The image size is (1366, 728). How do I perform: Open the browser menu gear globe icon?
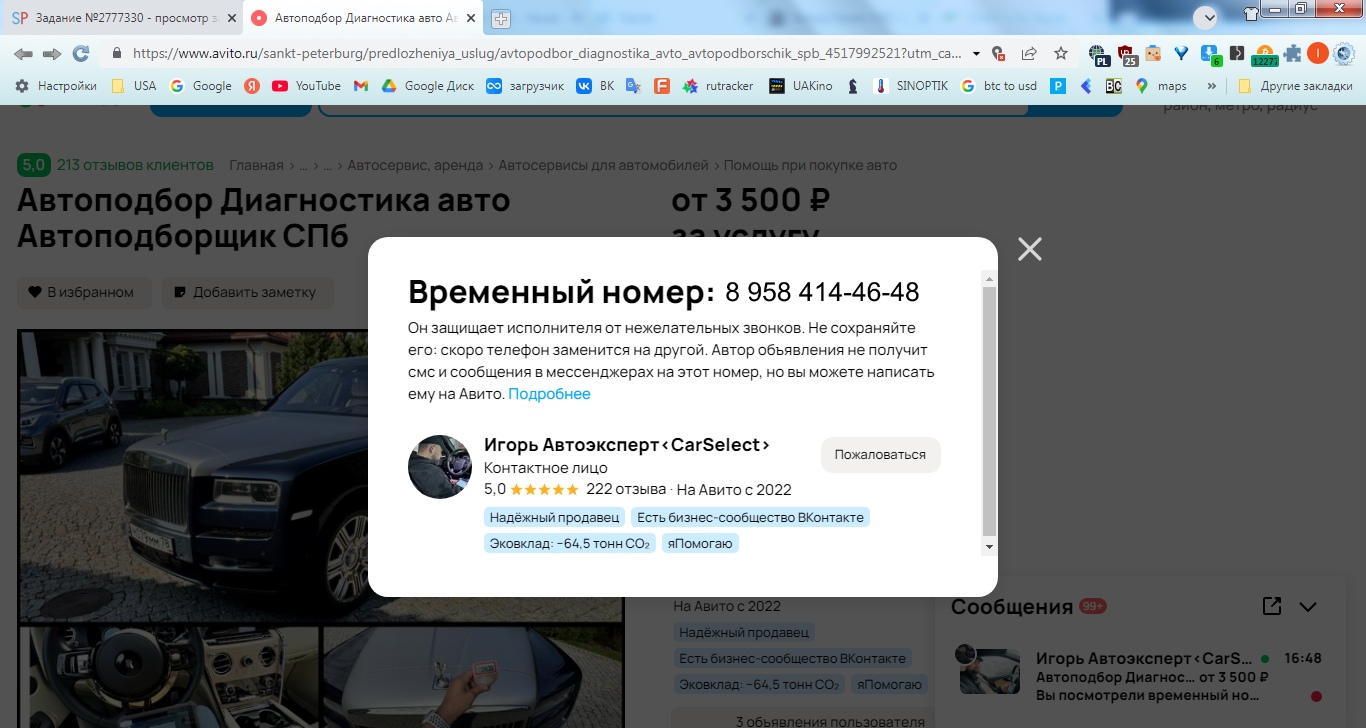click(x=1345, y=53)
